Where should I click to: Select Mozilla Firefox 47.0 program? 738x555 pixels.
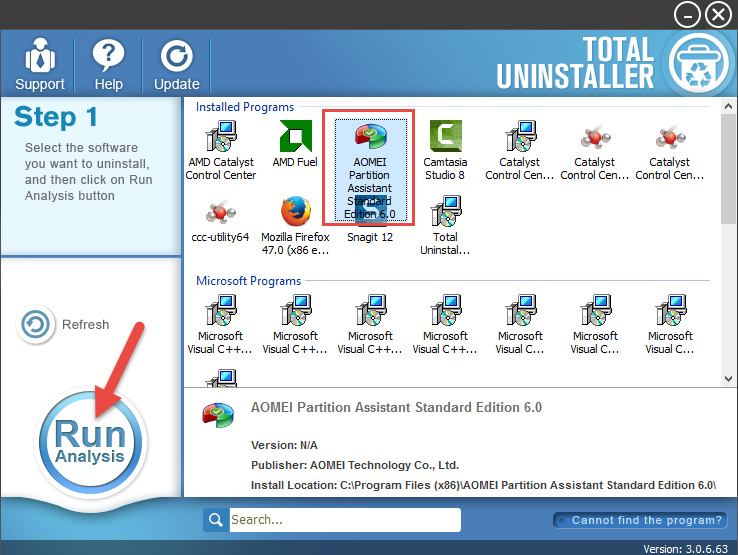tap(295, 226)
